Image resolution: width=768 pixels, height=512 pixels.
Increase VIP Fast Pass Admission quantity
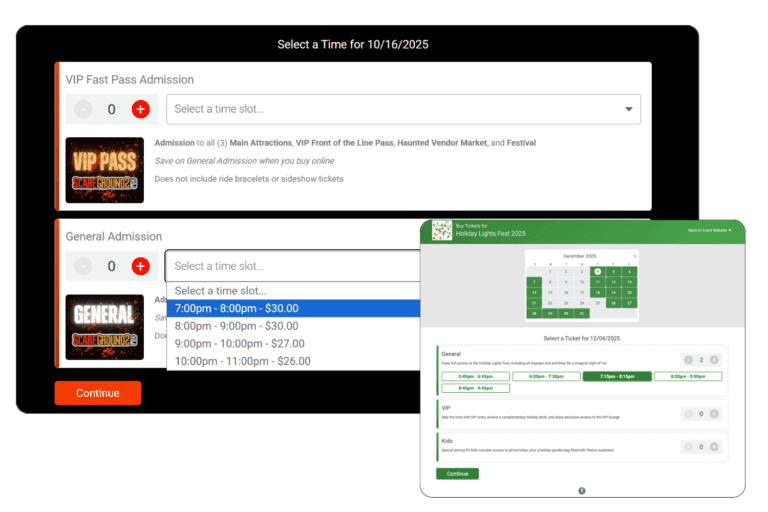(x=141, y=109)
